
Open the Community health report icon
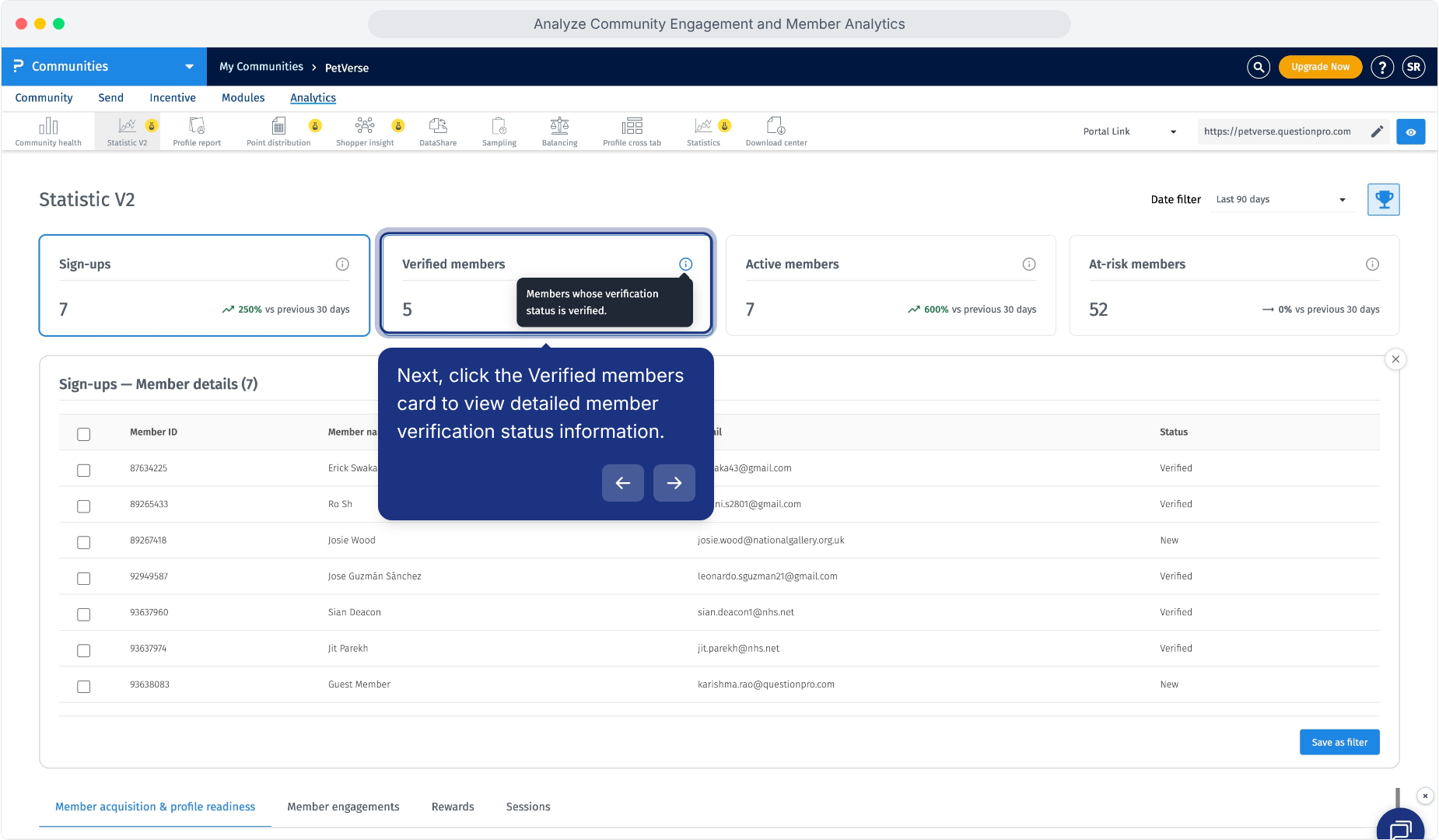(48, 131)
